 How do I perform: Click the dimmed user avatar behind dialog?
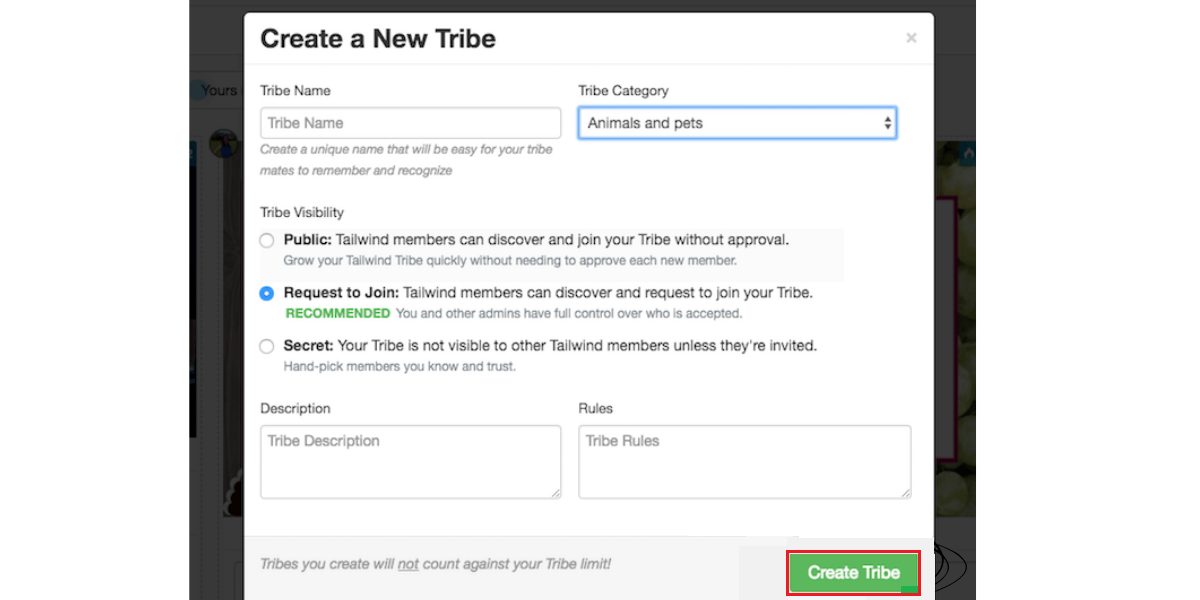click(224, 145)
